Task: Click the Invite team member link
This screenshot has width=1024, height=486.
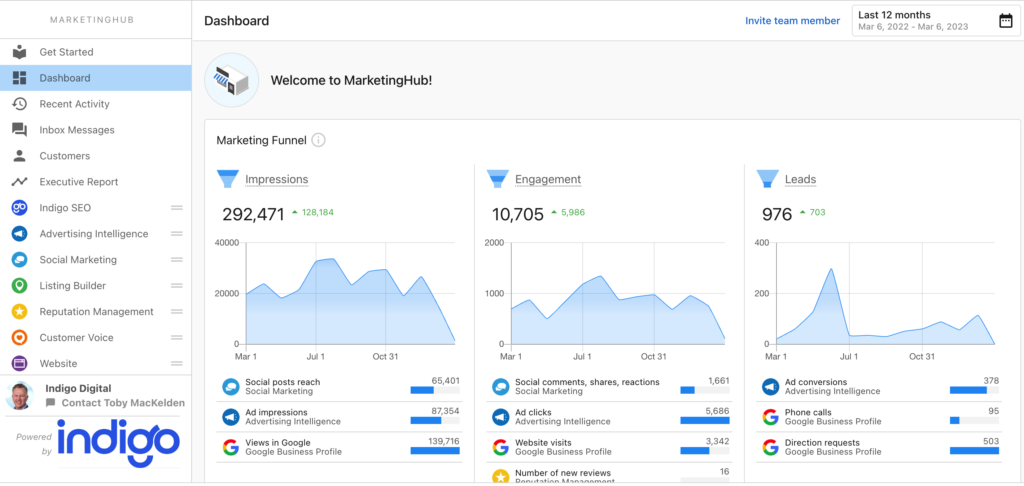Action: click(792, 21)
